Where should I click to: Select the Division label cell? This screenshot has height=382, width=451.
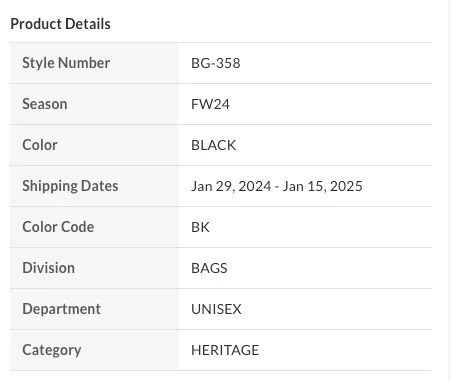(94, 268)
